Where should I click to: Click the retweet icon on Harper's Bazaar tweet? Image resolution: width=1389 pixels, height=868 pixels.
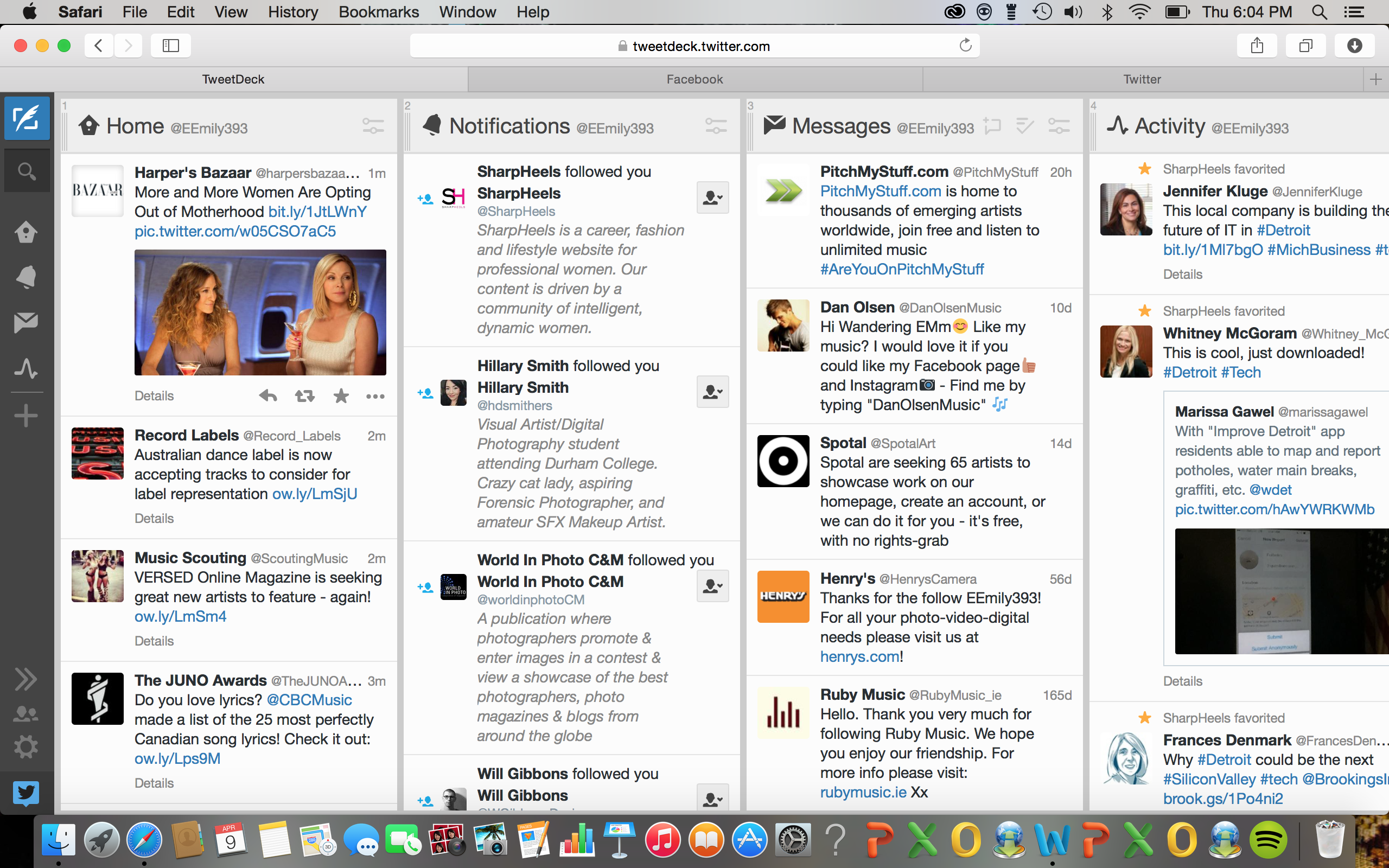click(x=304, y=396)
